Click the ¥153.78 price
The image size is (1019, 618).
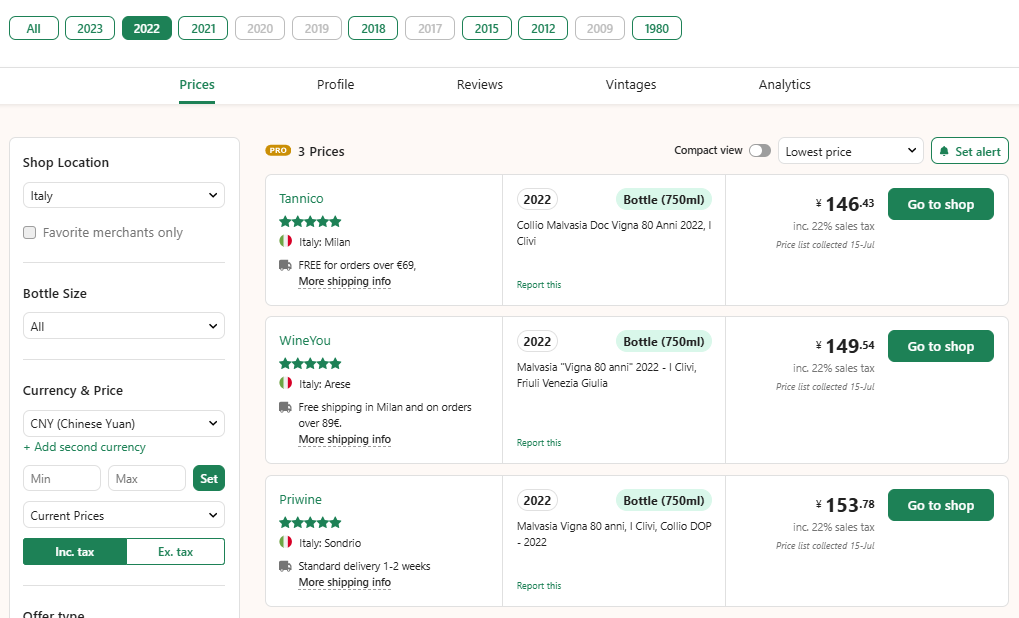(845, 505)
